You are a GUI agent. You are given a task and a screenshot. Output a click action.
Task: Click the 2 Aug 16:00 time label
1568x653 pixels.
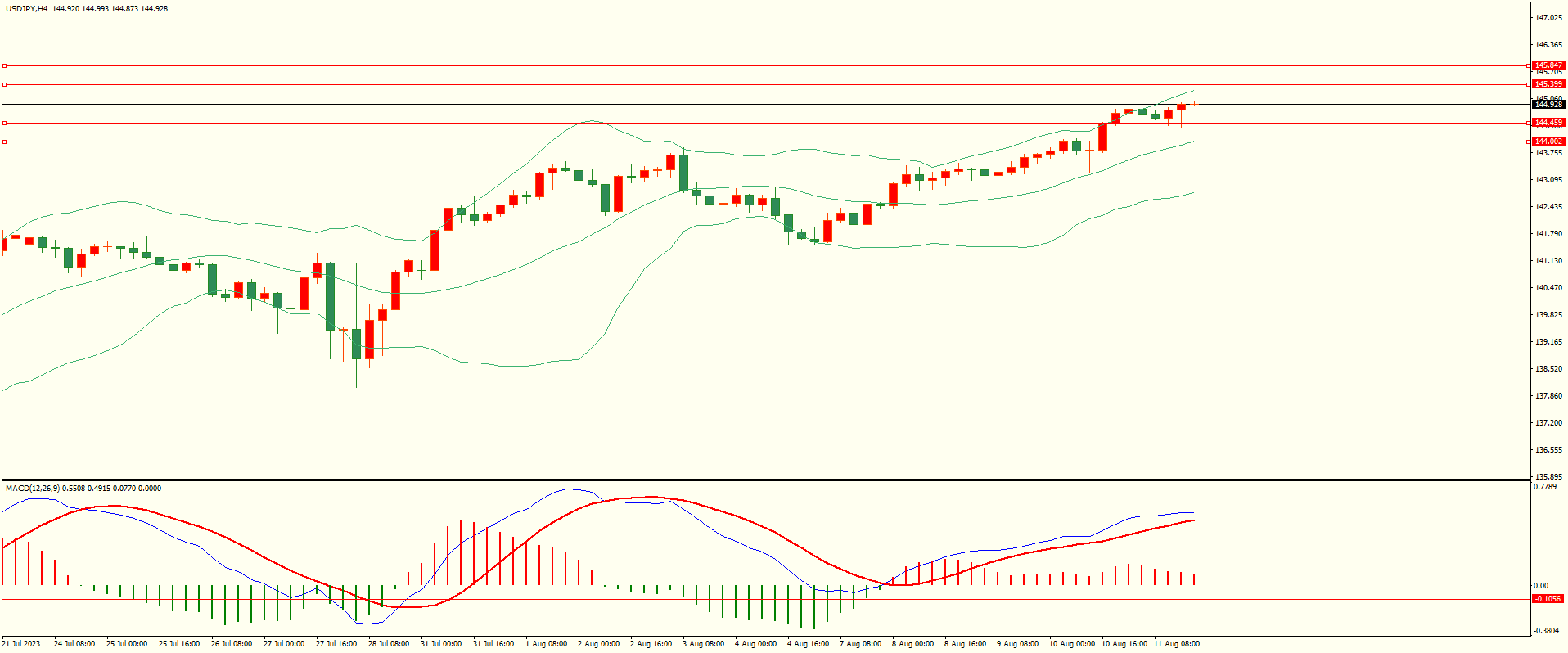point(651,644)
